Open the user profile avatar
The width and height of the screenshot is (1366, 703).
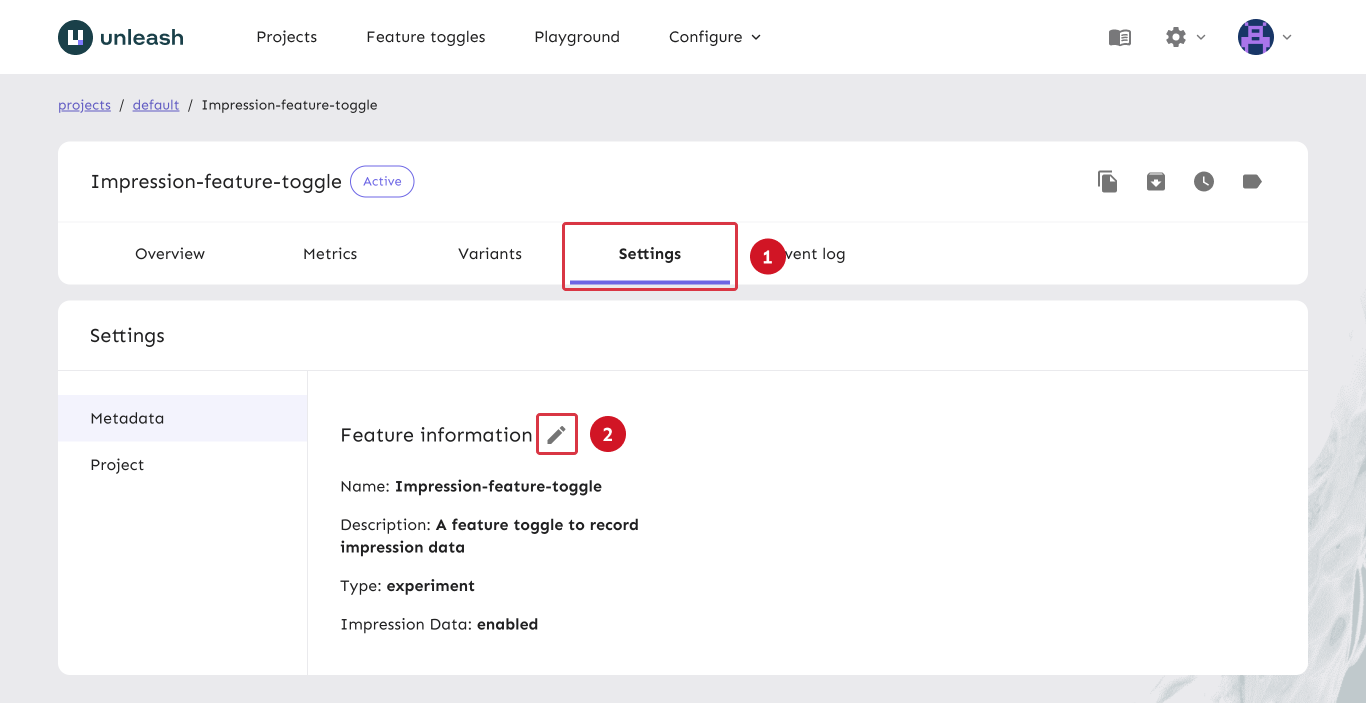[1255, 37]
